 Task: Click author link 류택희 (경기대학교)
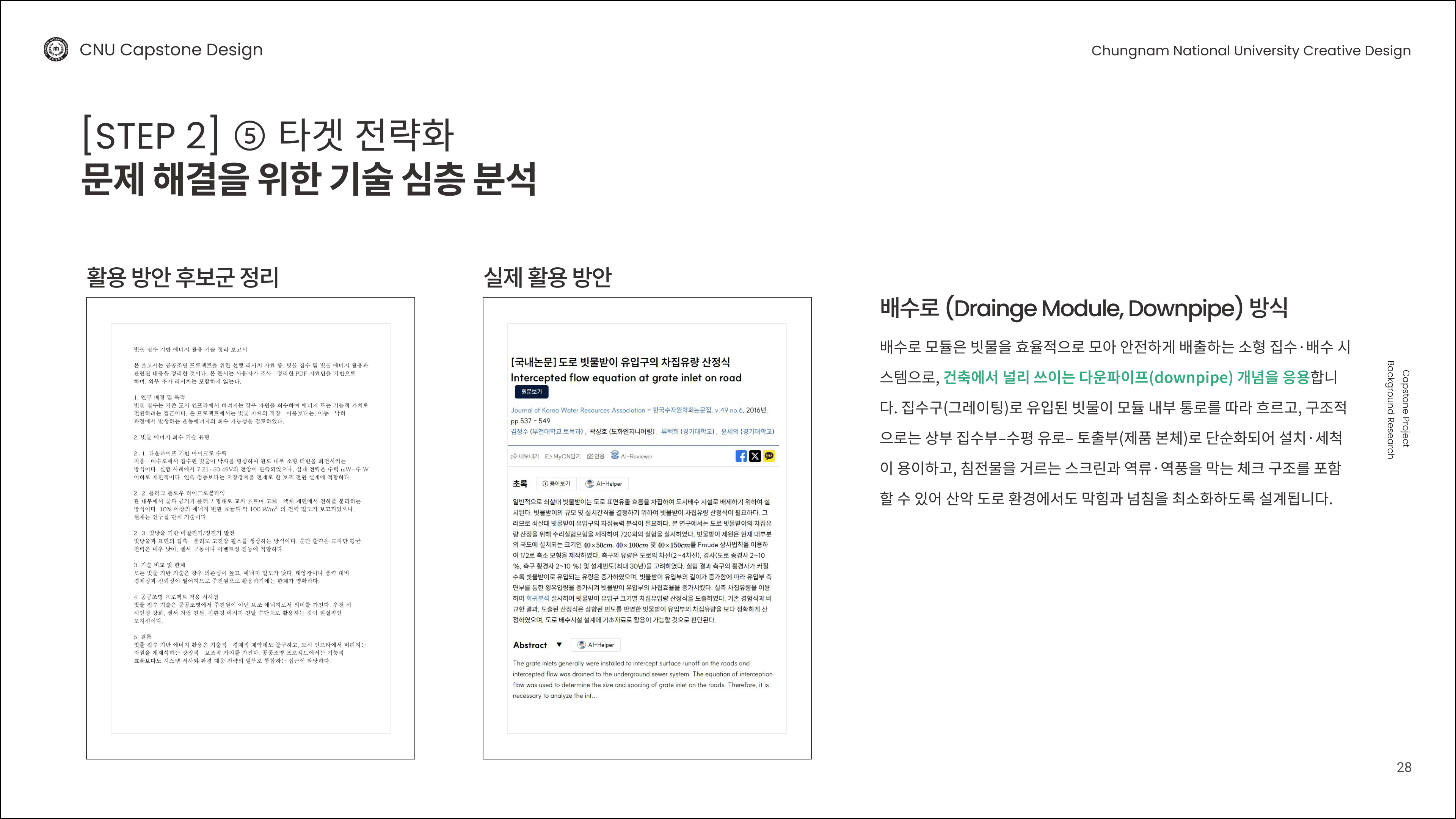click(x=687, y=431)
